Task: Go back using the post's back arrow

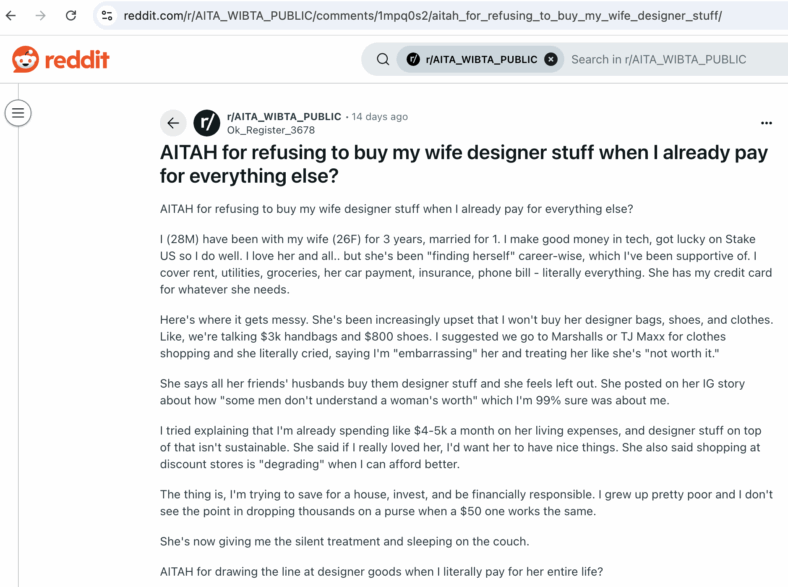Action: pos(173,123)
